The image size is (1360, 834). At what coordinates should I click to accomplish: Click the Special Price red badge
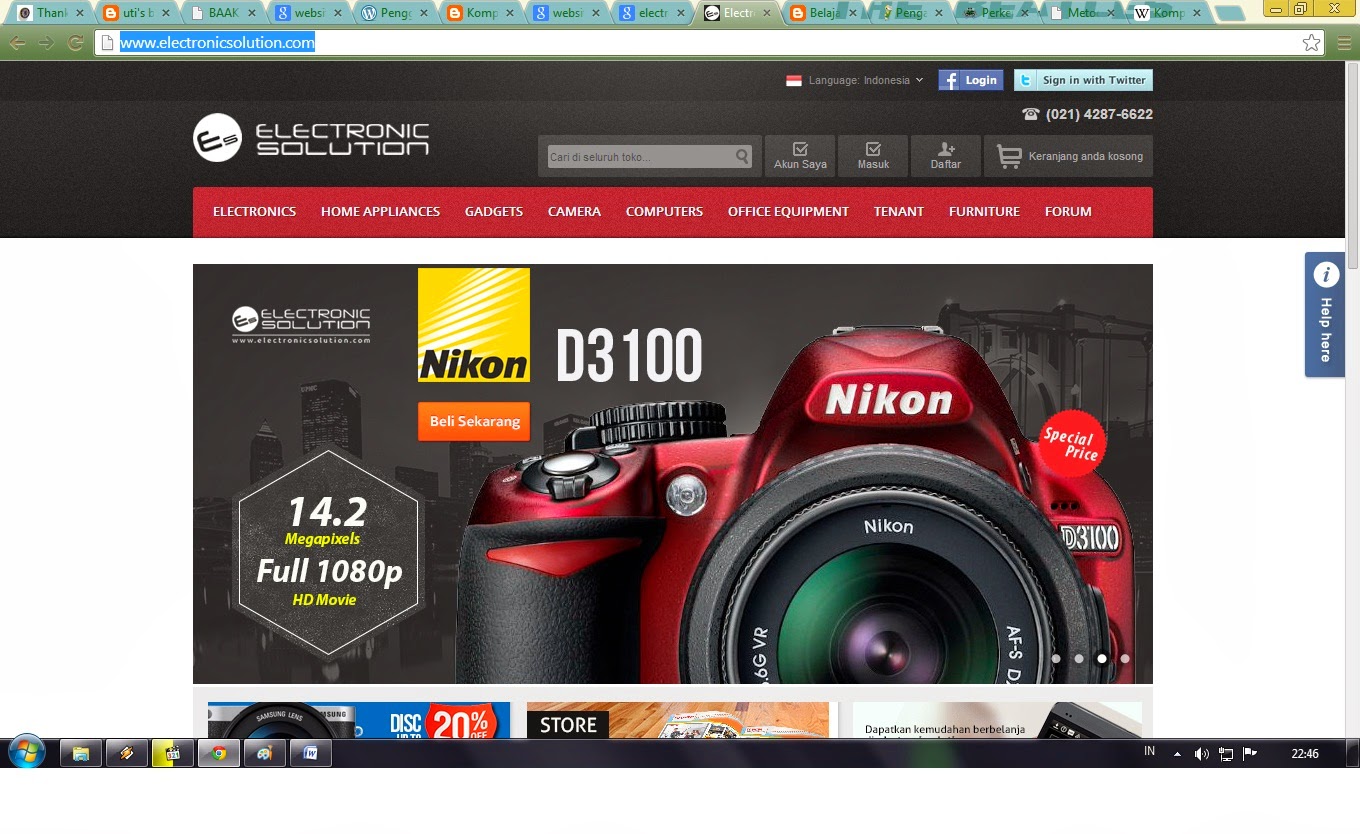(1071, 444)
